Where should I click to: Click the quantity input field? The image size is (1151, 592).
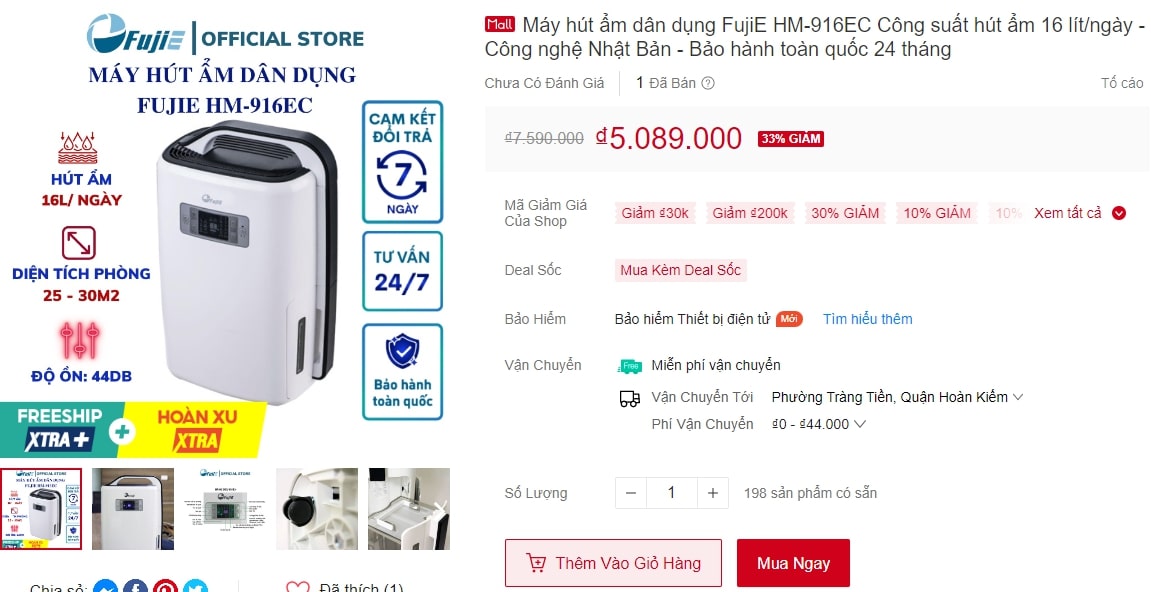(672, 493)
